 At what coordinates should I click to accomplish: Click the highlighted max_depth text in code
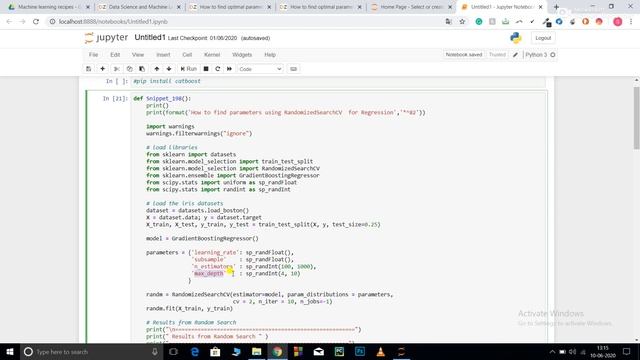coord(209,273)
